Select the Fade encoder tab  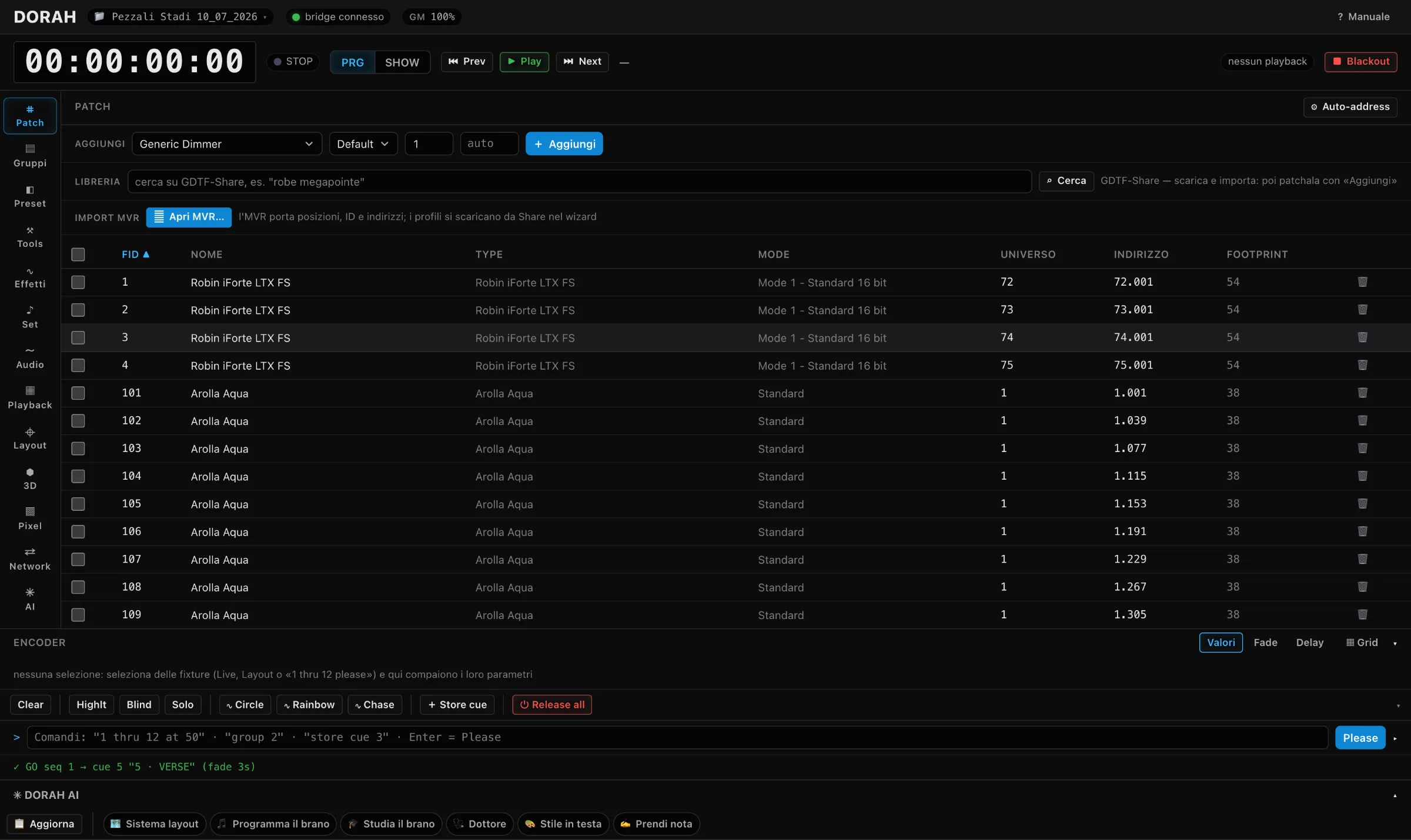[x=1265, y=642]
